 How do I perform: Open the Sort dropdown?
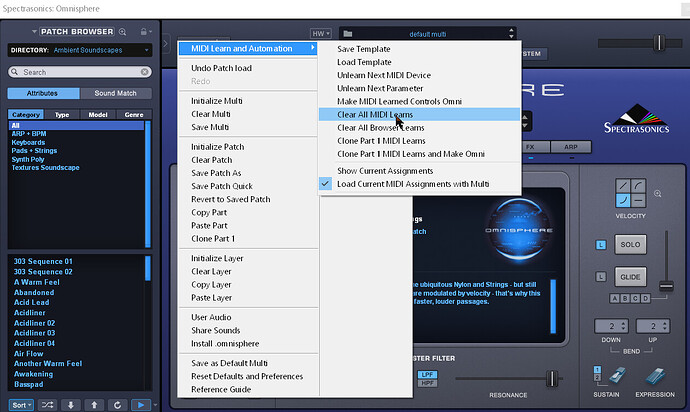point(21,405)
